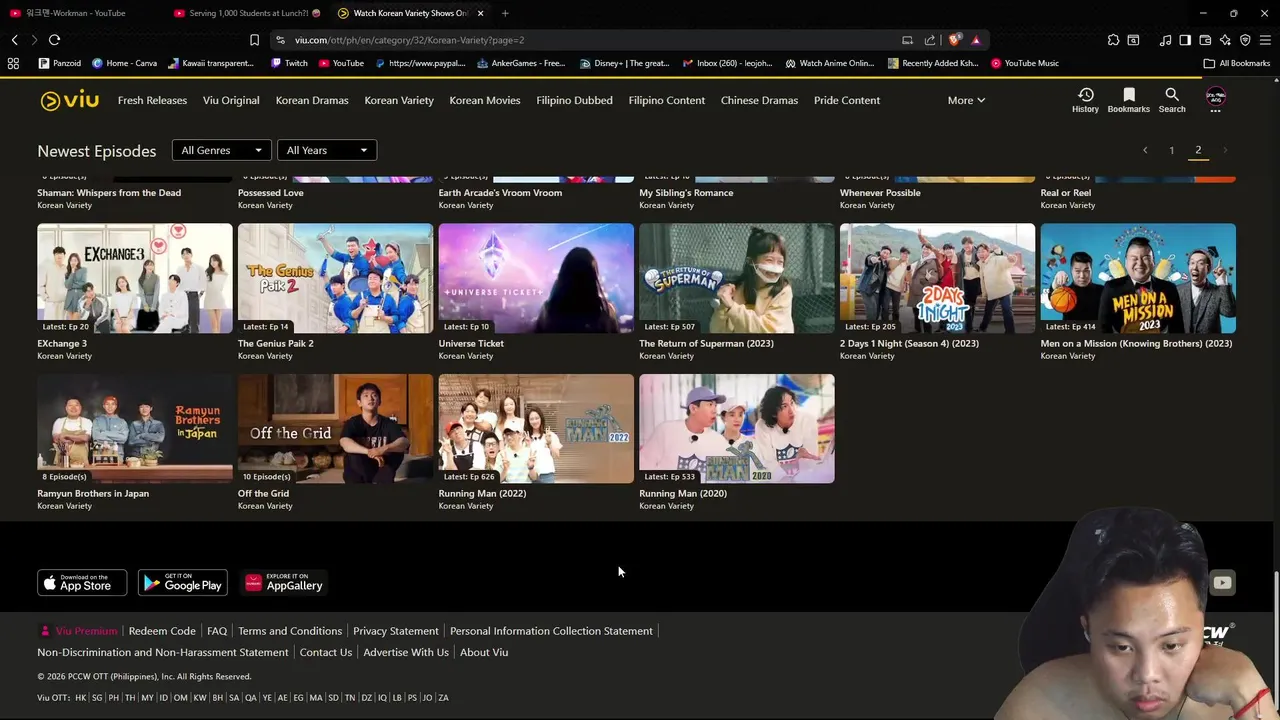Viewport: 1280px width, 720px height.
Task: Open Korean Movies category
Action: [485, 100]
